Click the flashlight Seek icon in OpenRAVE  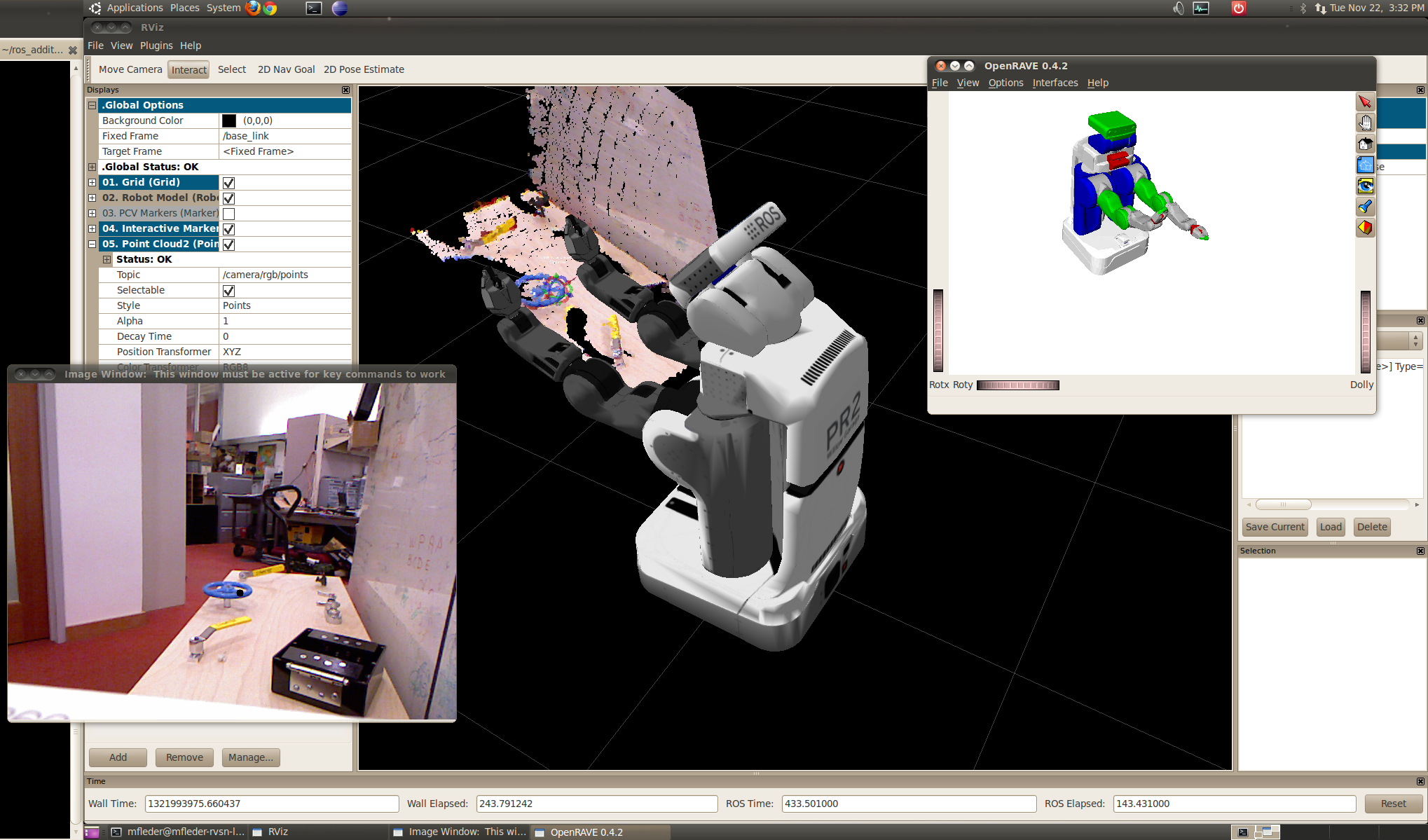[x=1365, y=207]
